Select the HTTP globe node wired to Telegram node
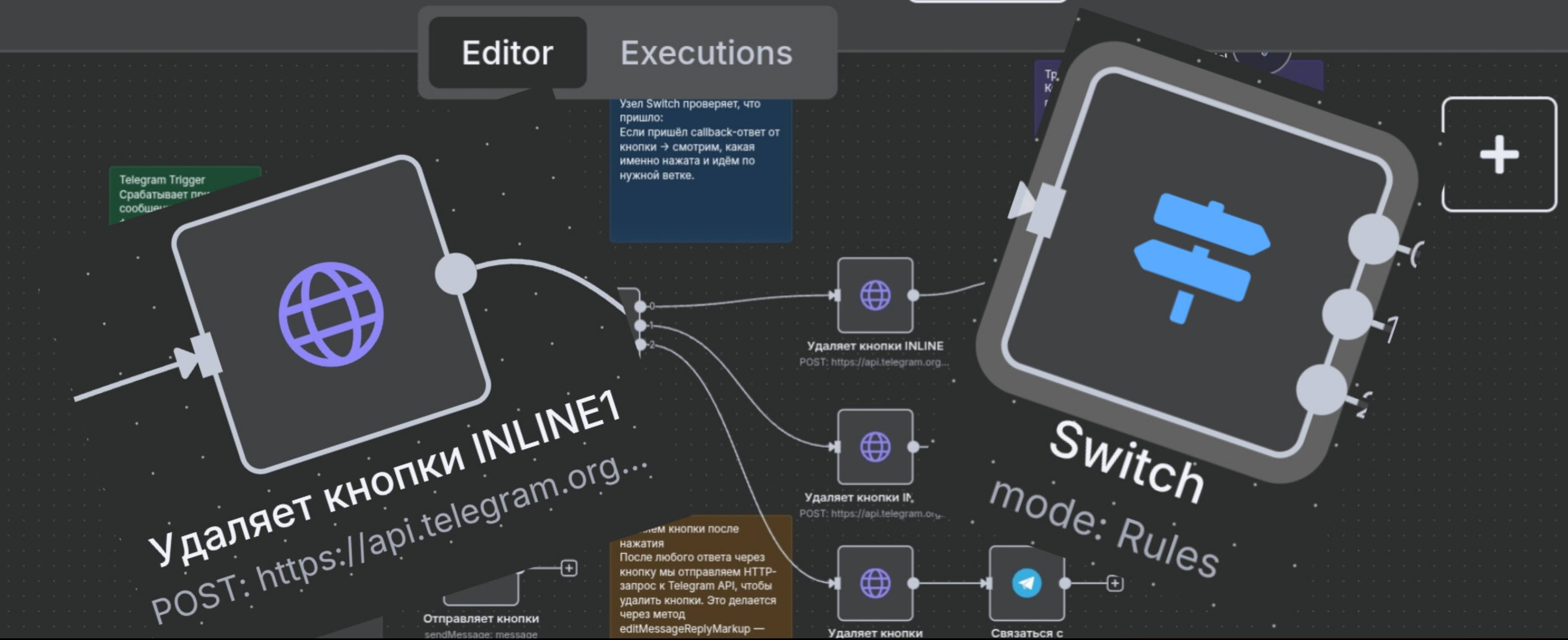This screenshot has width=1568, height=640. coord(875,583)
